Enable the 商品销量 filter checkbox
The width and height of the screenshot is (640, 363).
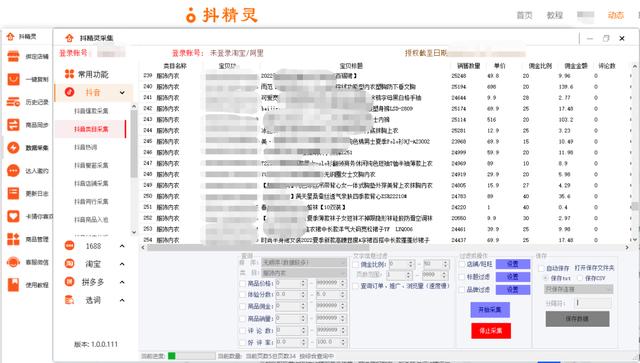point(242,318)
